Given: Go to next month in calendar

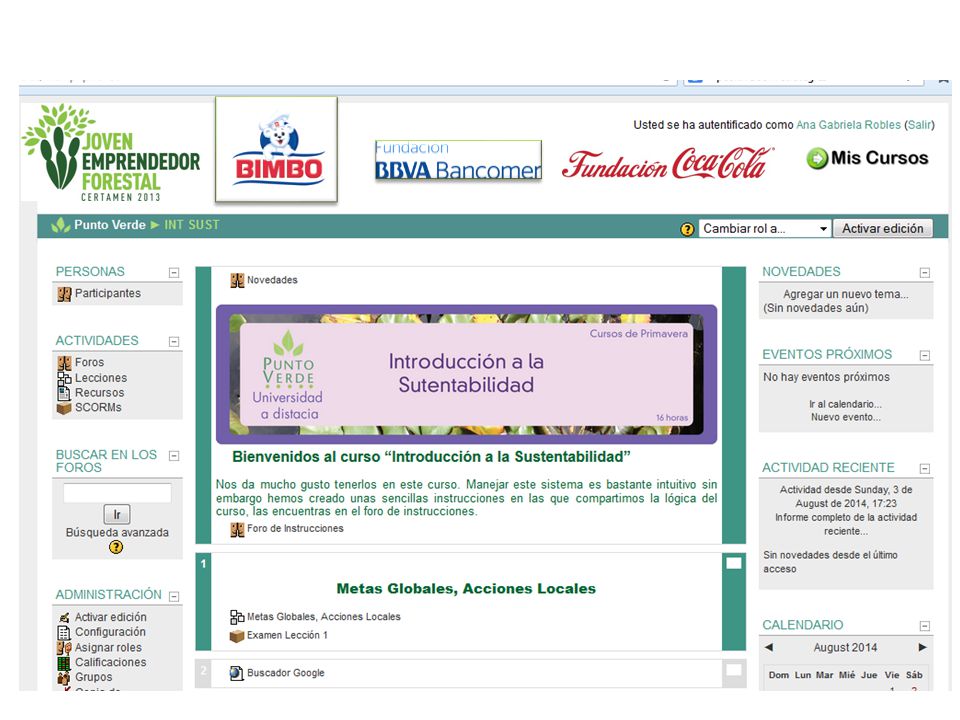Looking at the screenshot, I should [923, 647].
